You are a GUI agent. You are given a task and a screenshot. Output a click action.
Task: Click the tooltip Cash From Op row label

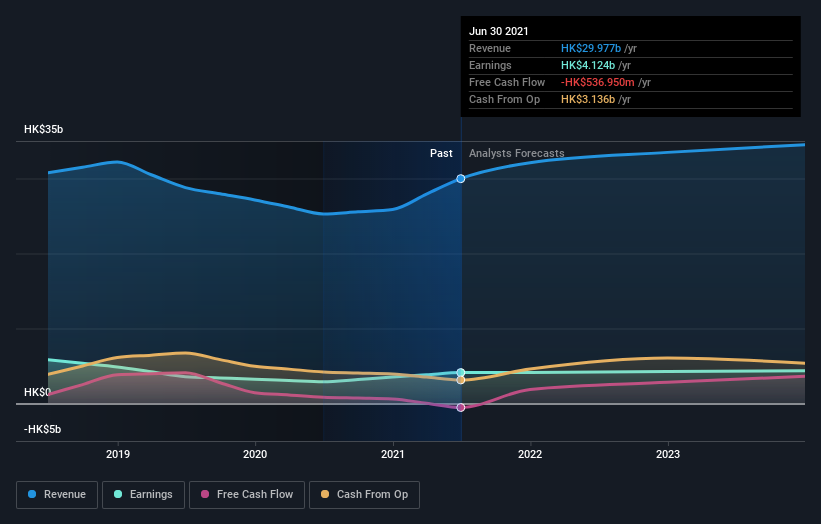pyautogui.click(x=504, y=99)
